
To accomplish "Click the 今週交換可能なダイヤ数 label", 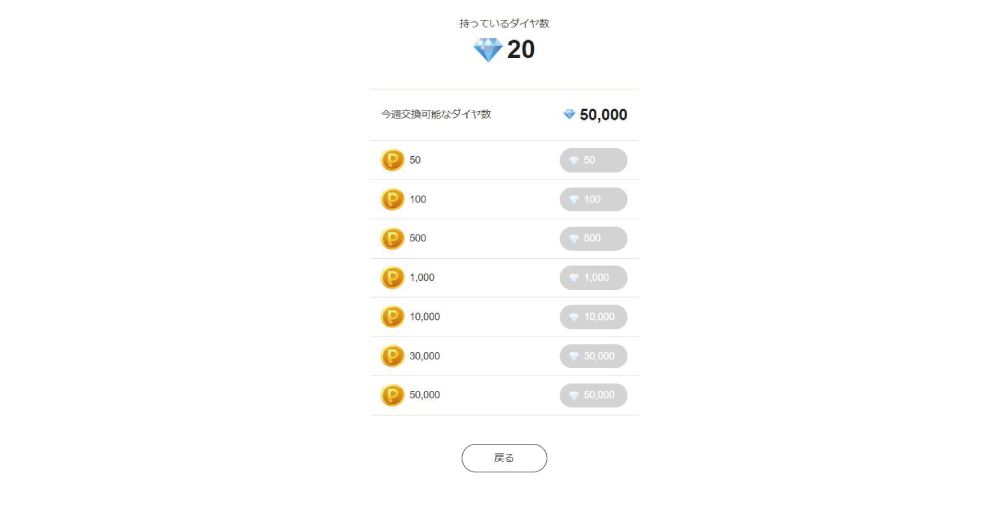I will pyautogui.click(x=436, y=115).
